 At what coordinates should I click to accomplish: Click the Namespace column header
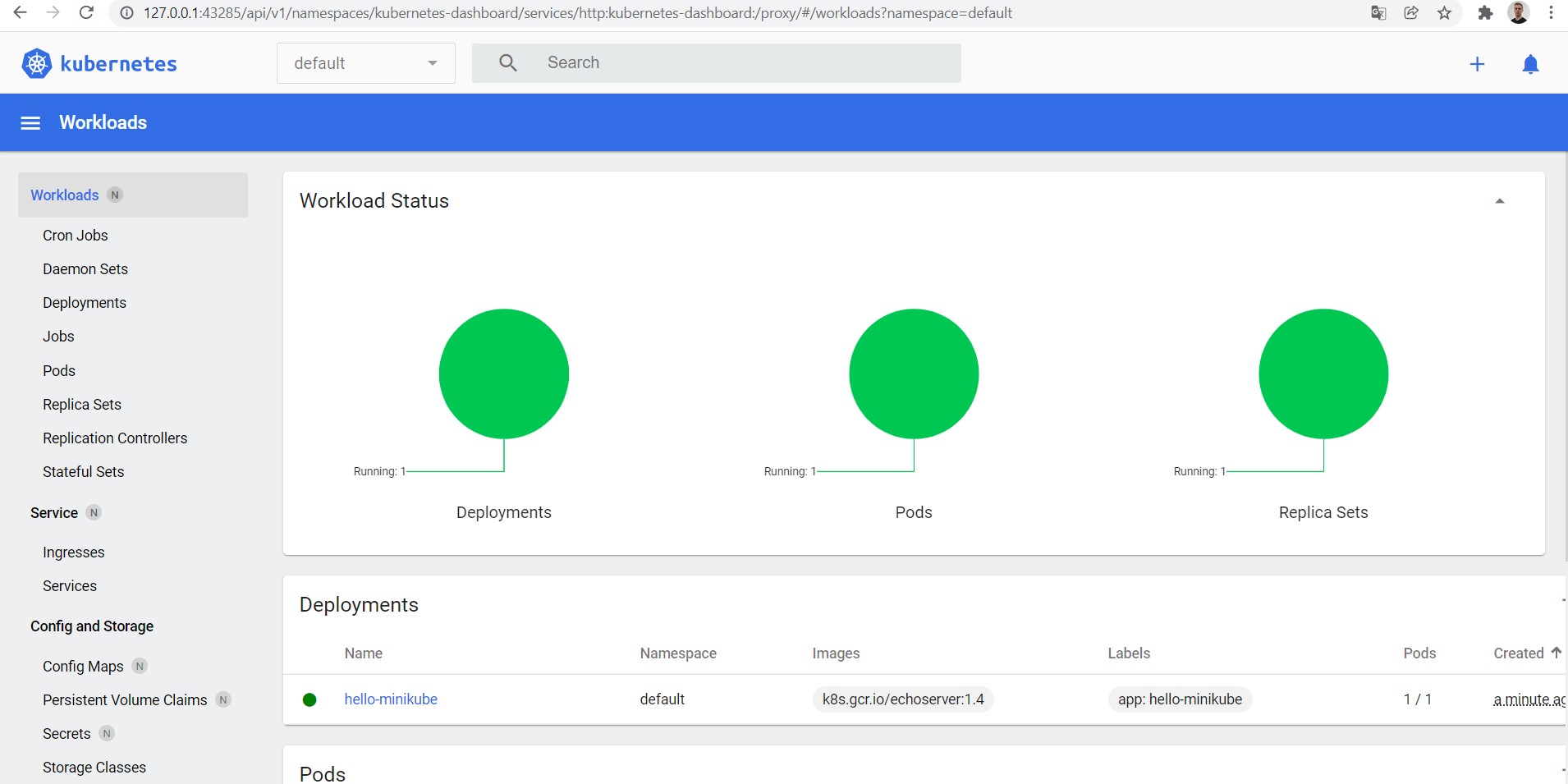(x=678, y=653)
